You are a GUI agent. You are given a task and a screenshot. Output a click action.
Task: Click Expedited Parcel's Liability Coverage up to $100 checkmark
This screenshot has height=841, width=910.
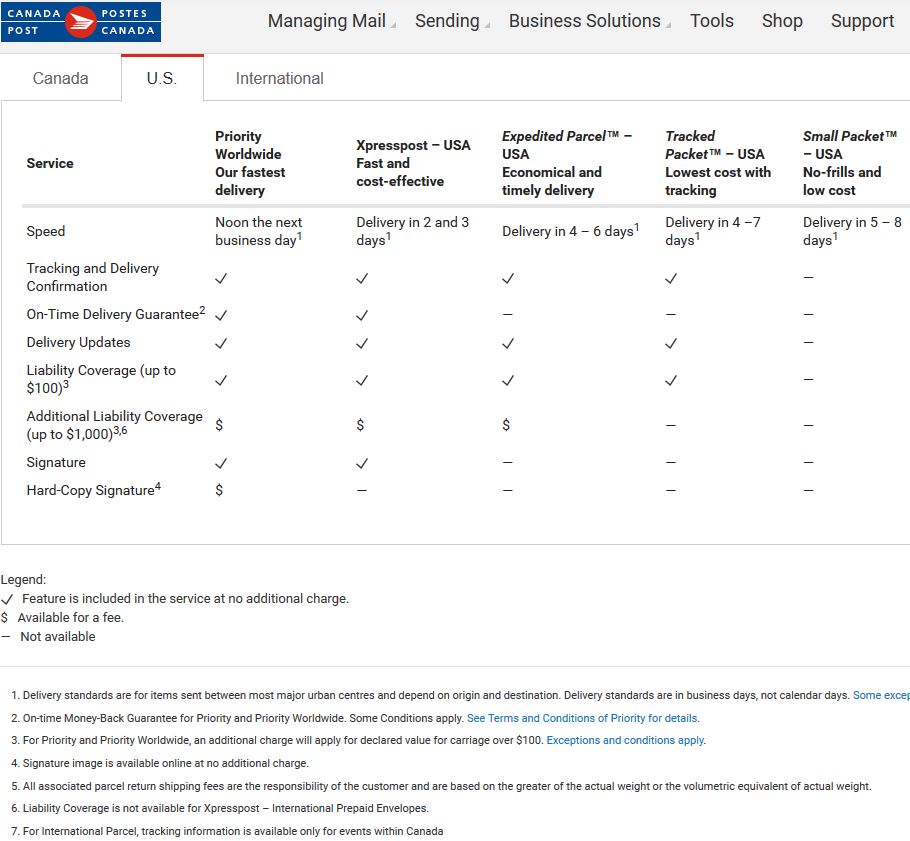[508, 381]
